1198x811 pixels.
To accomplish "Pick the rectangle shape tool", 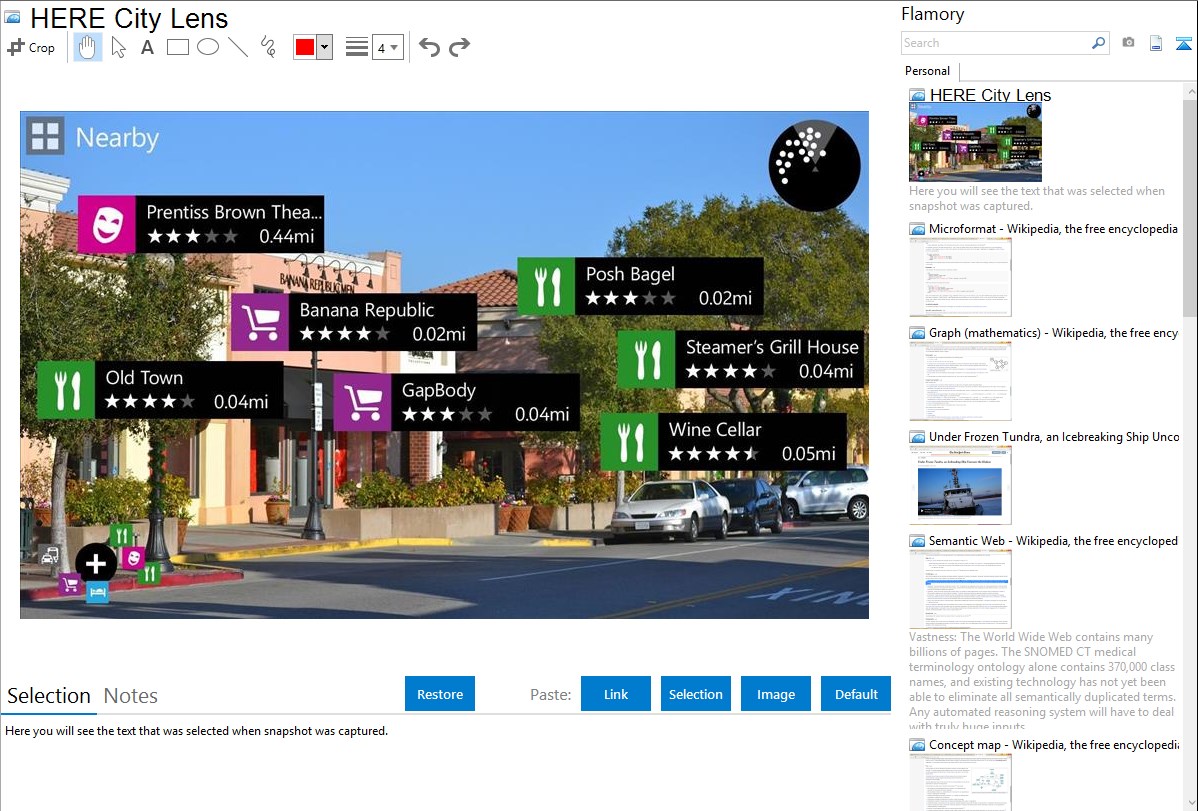I will (x=178, y=47).
